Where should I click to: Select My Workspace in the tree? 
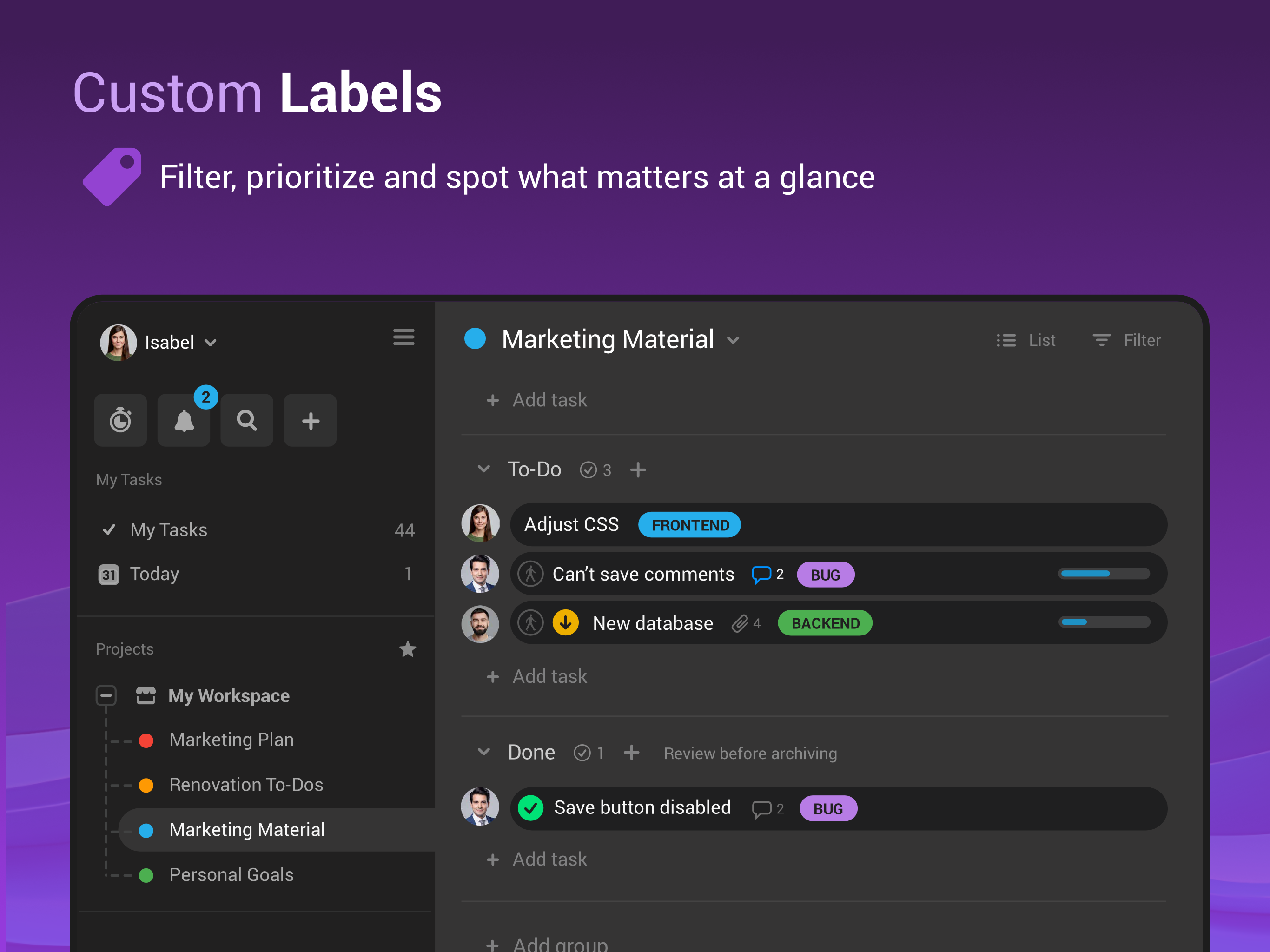pos(229,696)
